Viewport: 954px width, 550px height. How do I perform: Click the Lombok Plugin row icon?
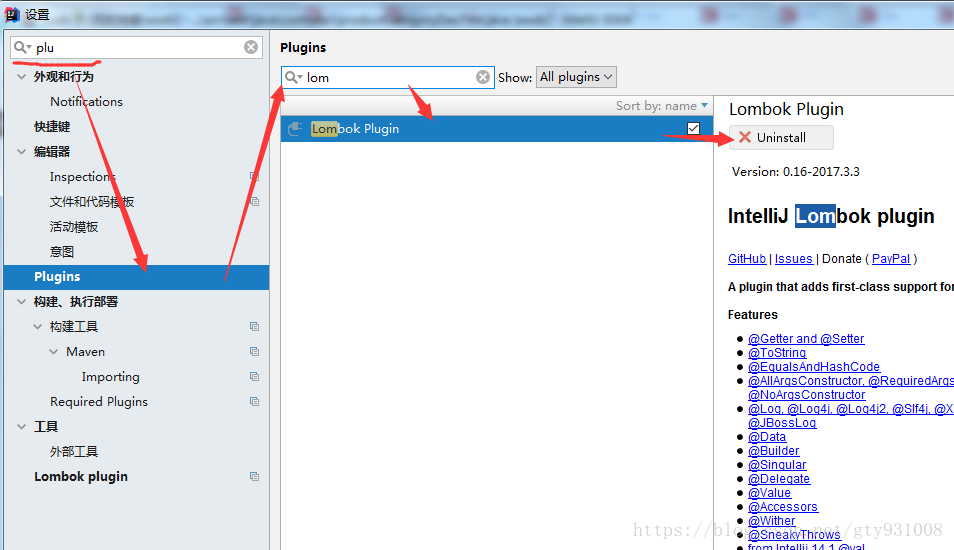(295, 129)
